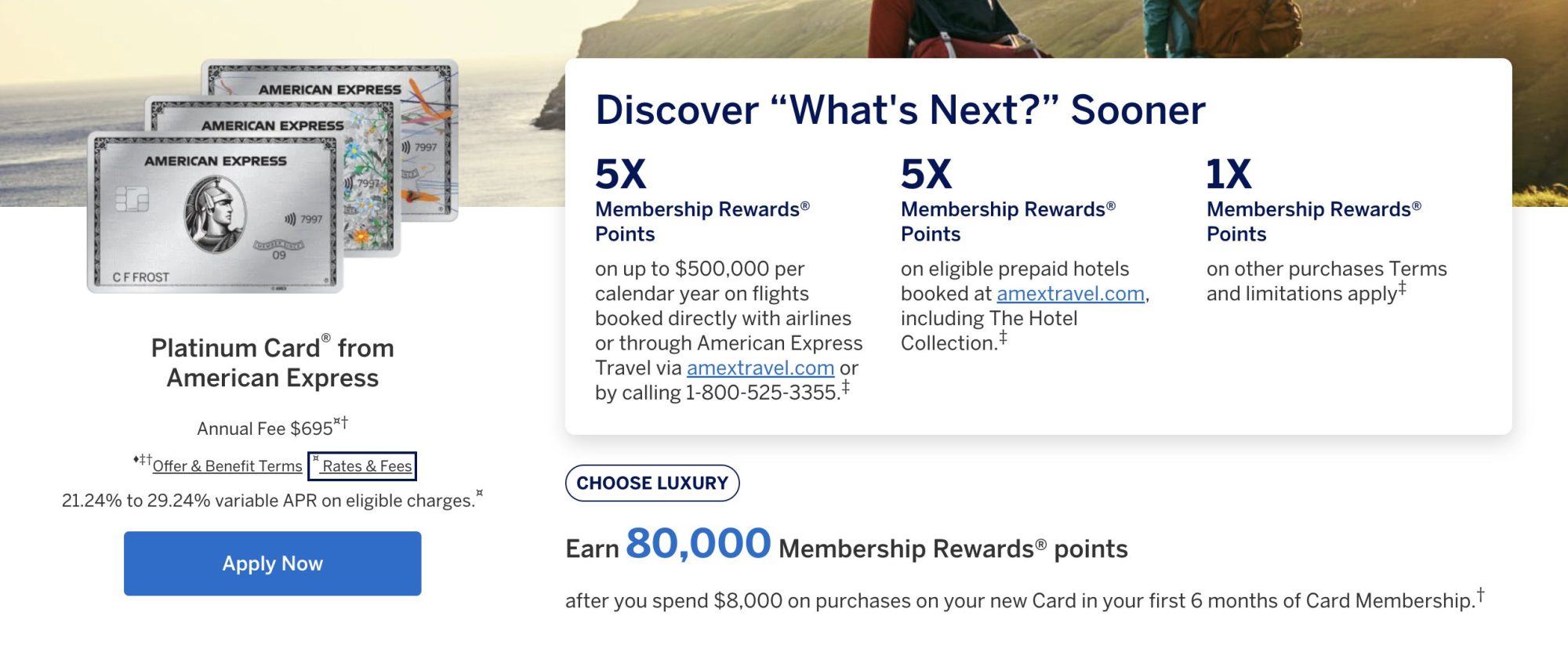The image size is (1568, 659).
Task: Open the Rates & Fees link
Action: (366, 466)
